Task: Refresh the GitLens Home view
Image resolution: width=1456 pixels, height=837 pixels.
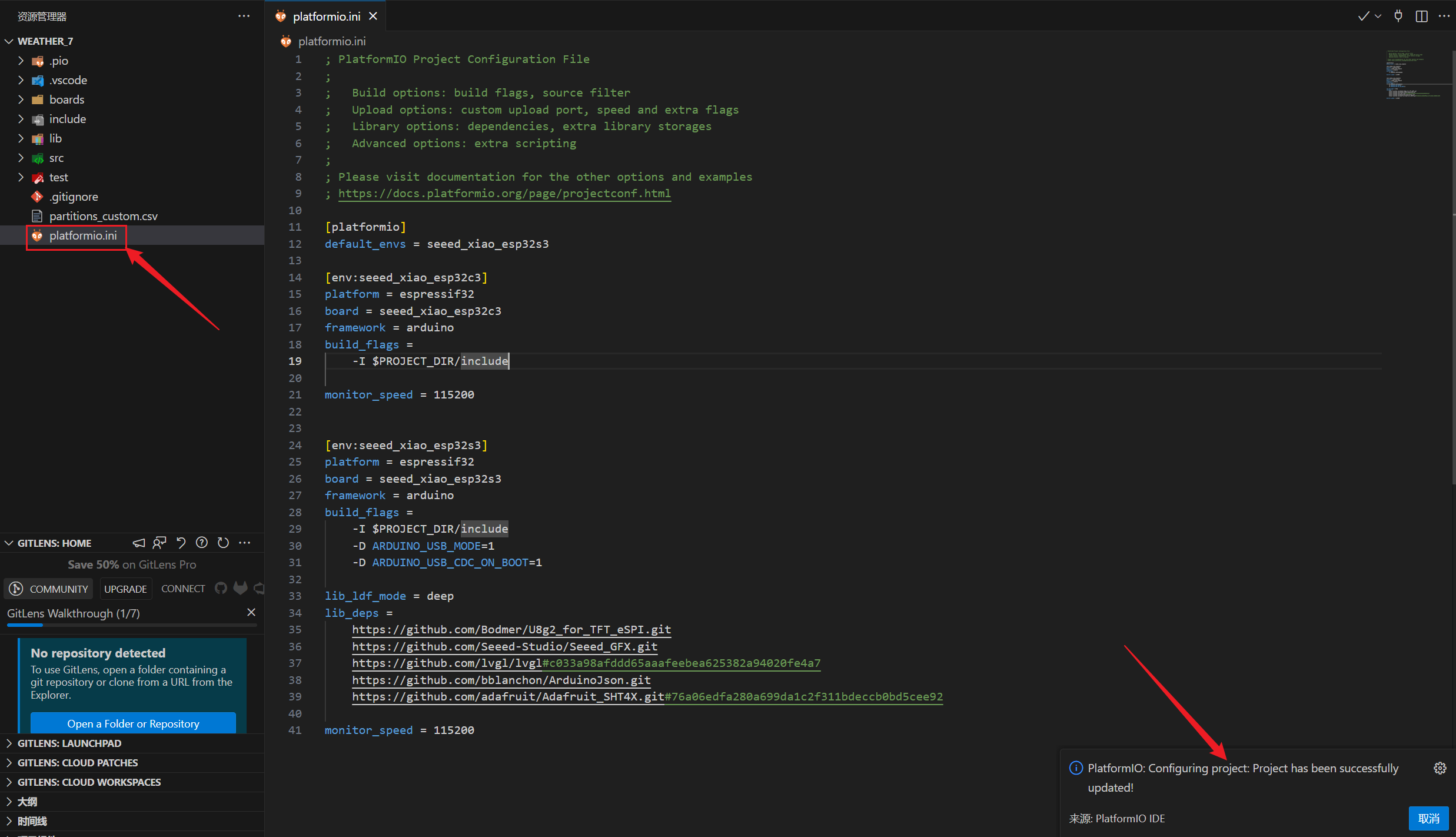Action: [x=223, y=543]
